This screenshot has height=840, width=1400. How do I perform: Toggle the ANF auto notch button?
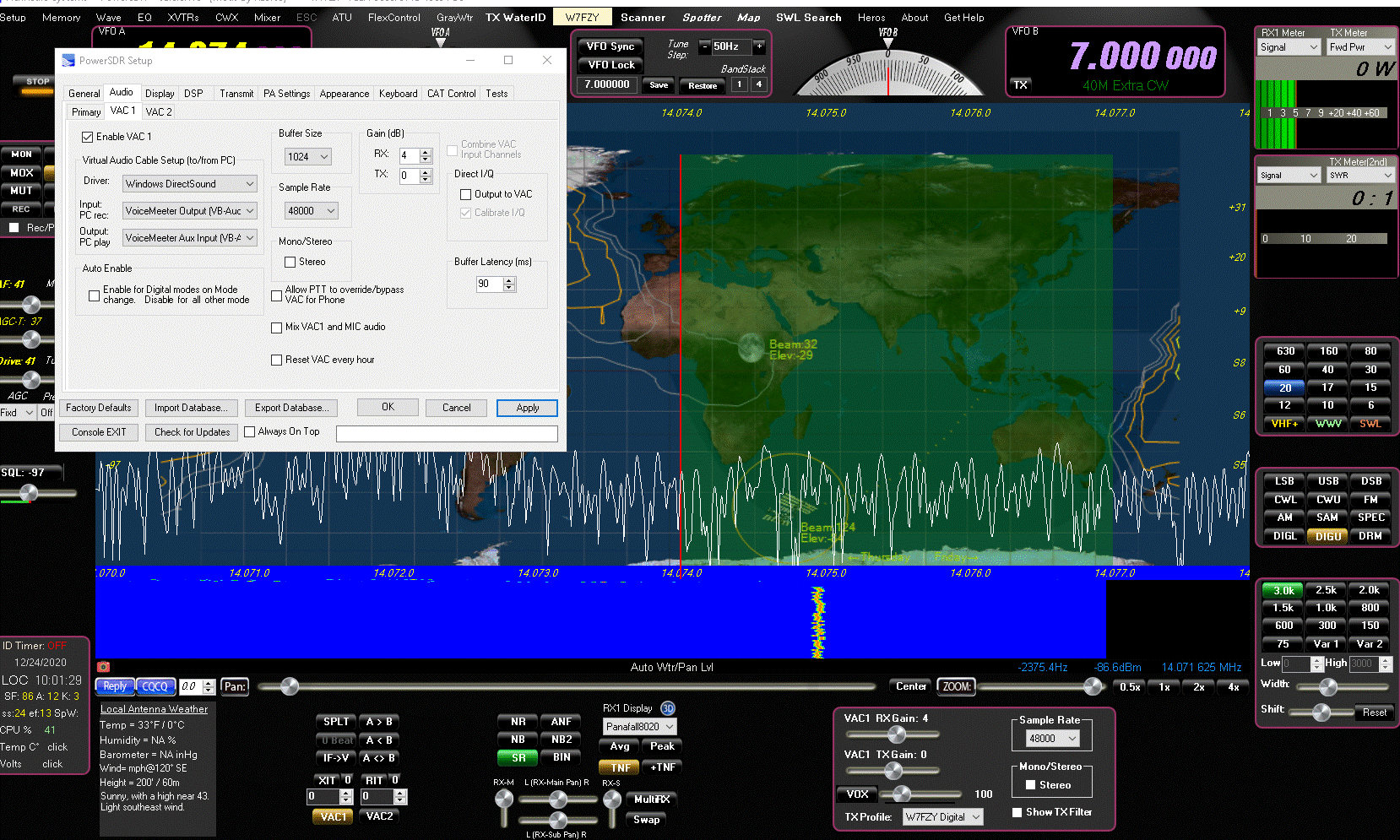pyautogui.click(x=562, y=722)
